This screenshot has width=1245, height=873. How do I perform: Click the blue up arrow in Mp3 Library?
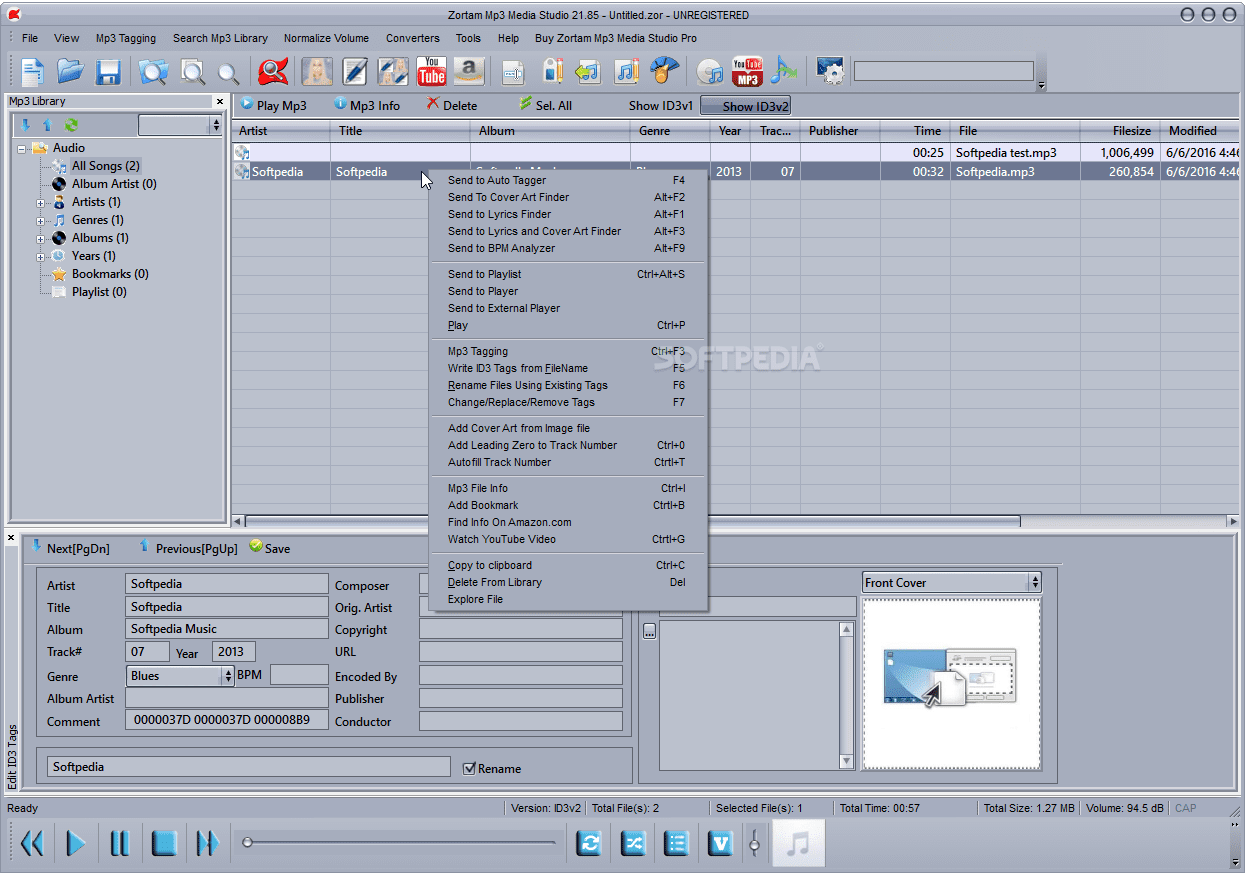point(47,125)
